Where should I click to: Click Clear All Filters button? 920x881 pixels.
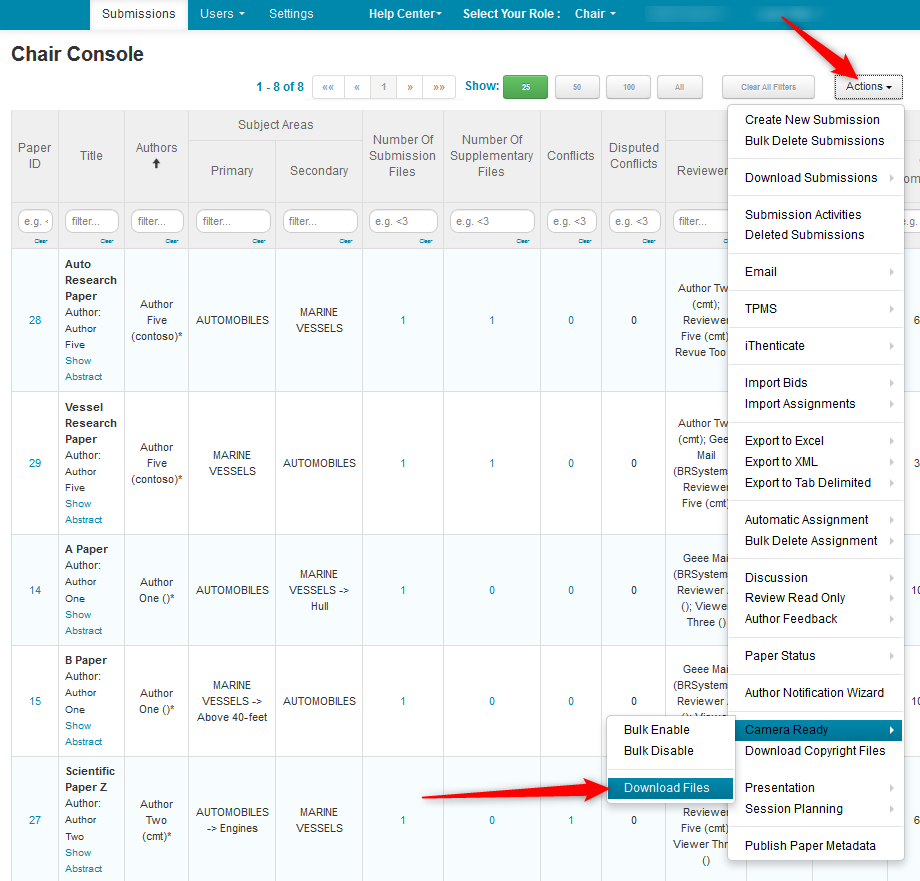point(768,87)
